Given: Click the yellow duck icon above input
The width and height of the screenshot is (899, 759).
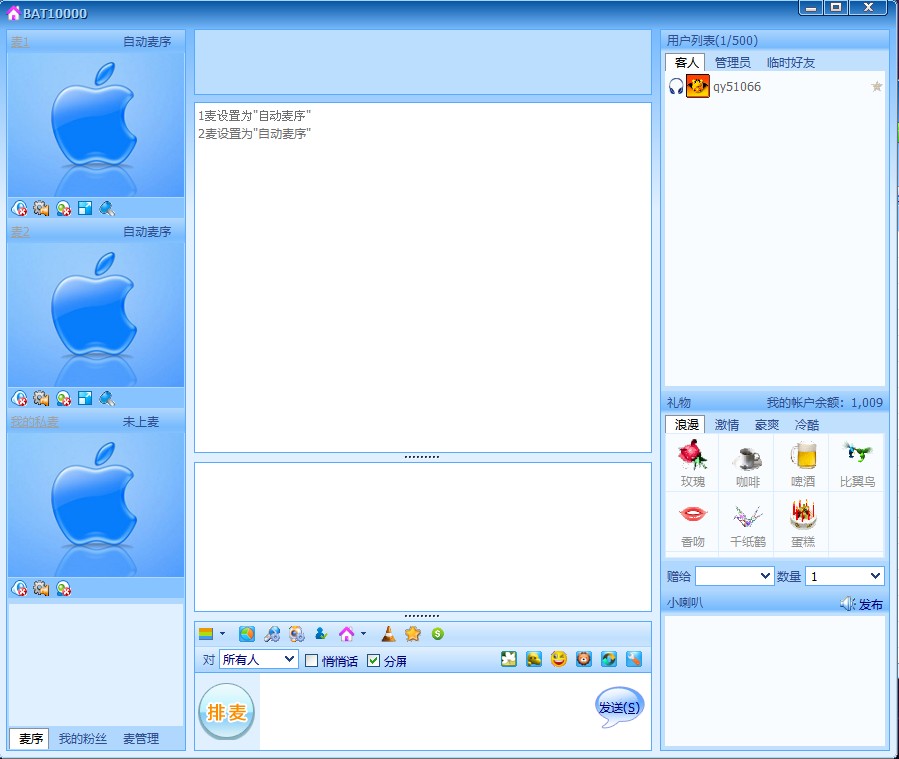Looking at the screenshot, I should [534, 659].
